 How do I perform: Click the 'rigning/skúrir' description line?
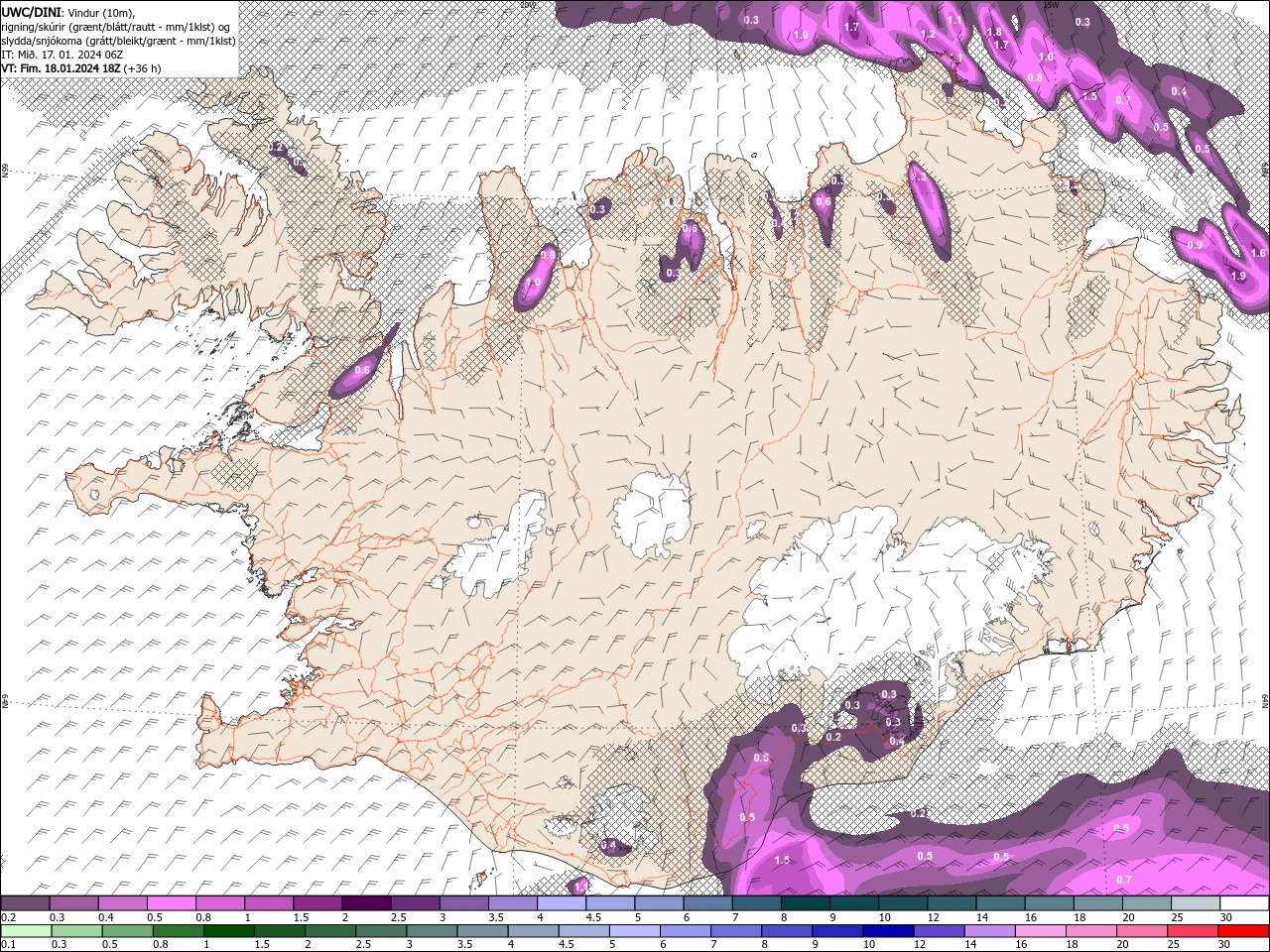tap(116, 27)
